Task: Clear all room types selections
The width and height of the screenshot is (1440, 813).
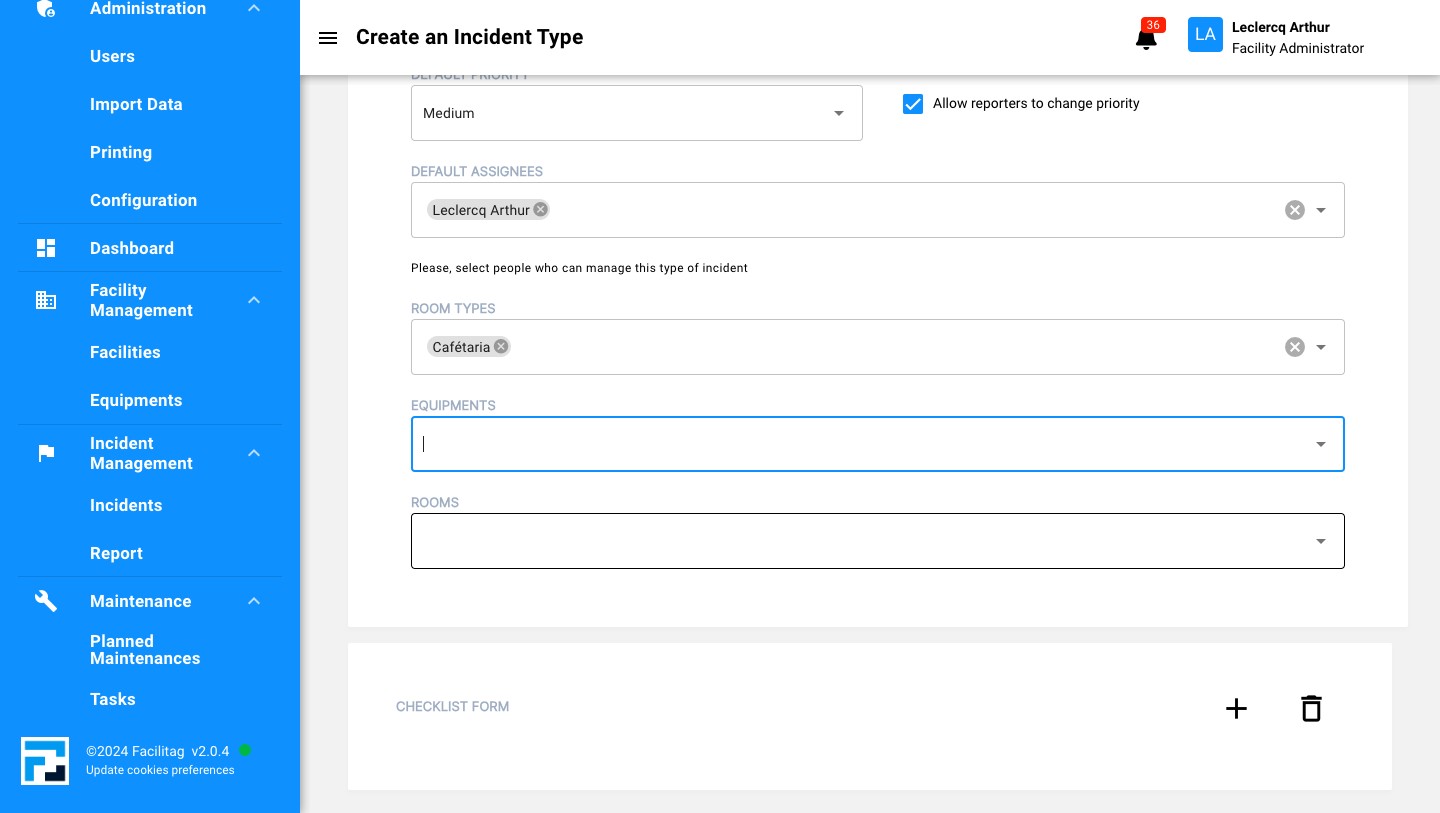Action: [x=1294, y=347]
